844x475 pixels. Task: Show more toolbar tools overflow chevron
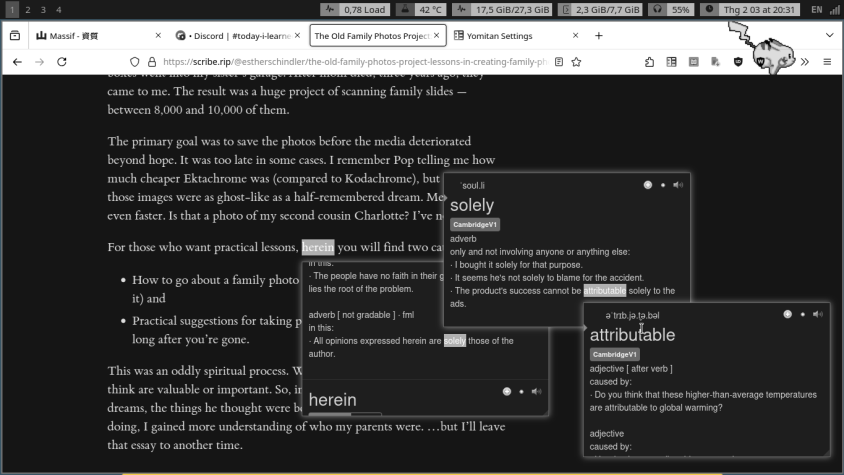point(805,62)
